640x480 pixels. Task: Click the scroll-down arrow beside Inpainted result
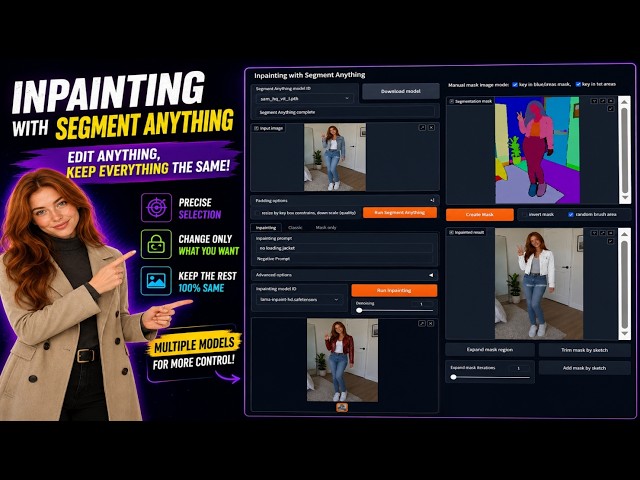point(624,334)
